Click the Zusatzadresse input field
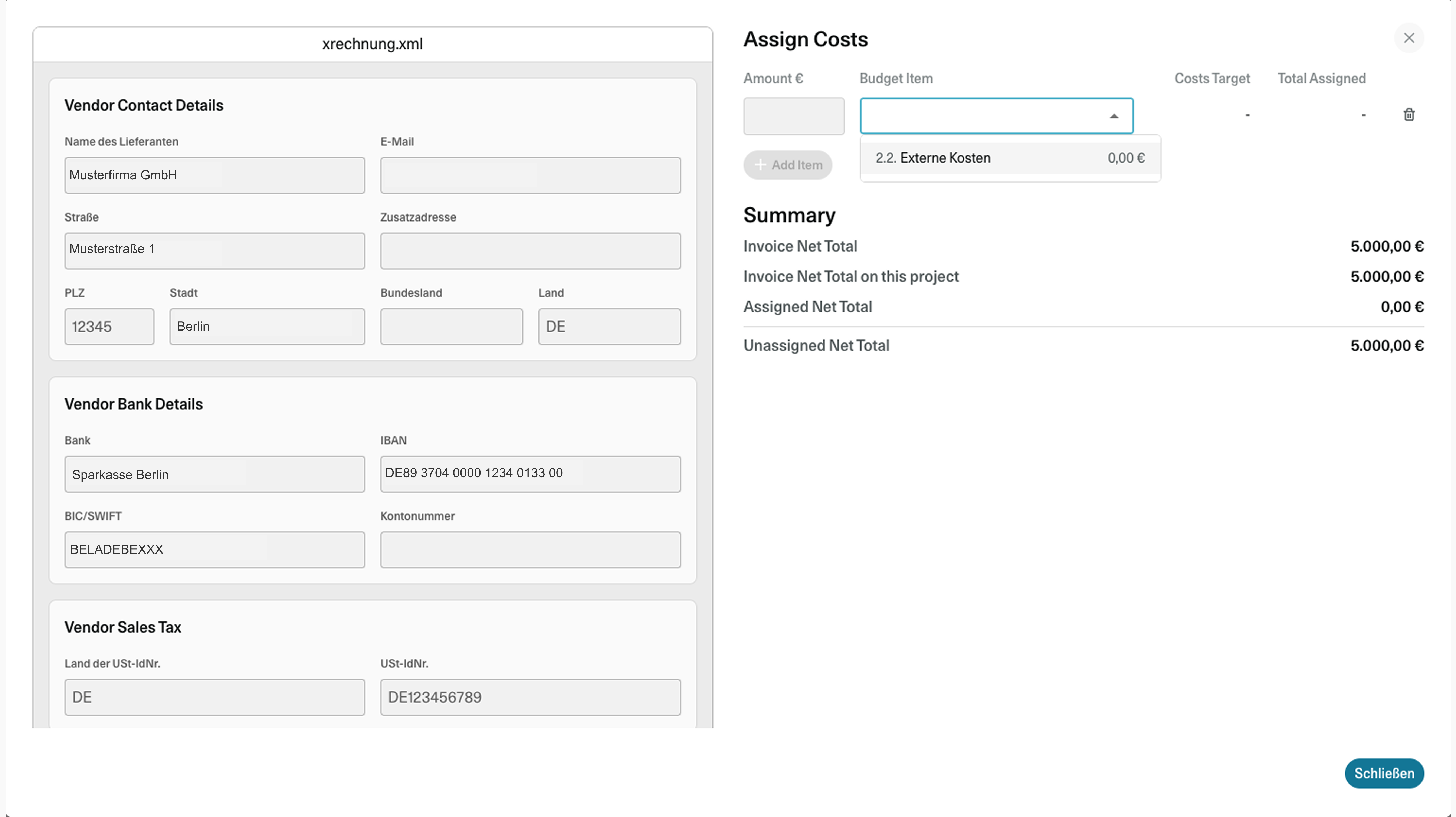This screenshot has height=817, width=1456. (x=530, y=251)
